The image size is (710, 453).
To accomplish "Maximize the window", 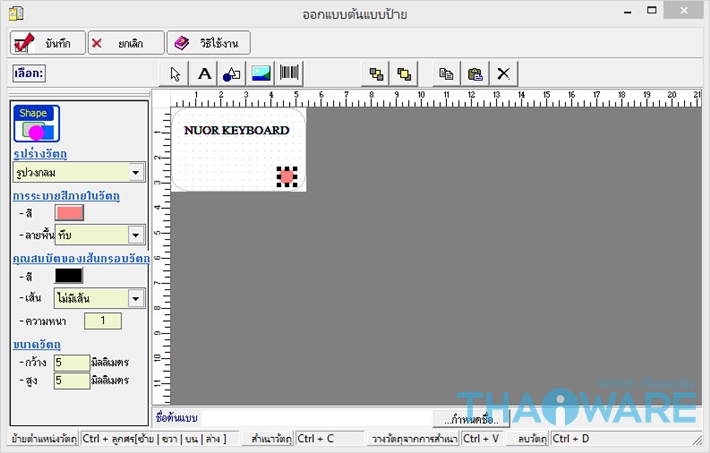I will [652, 11].
